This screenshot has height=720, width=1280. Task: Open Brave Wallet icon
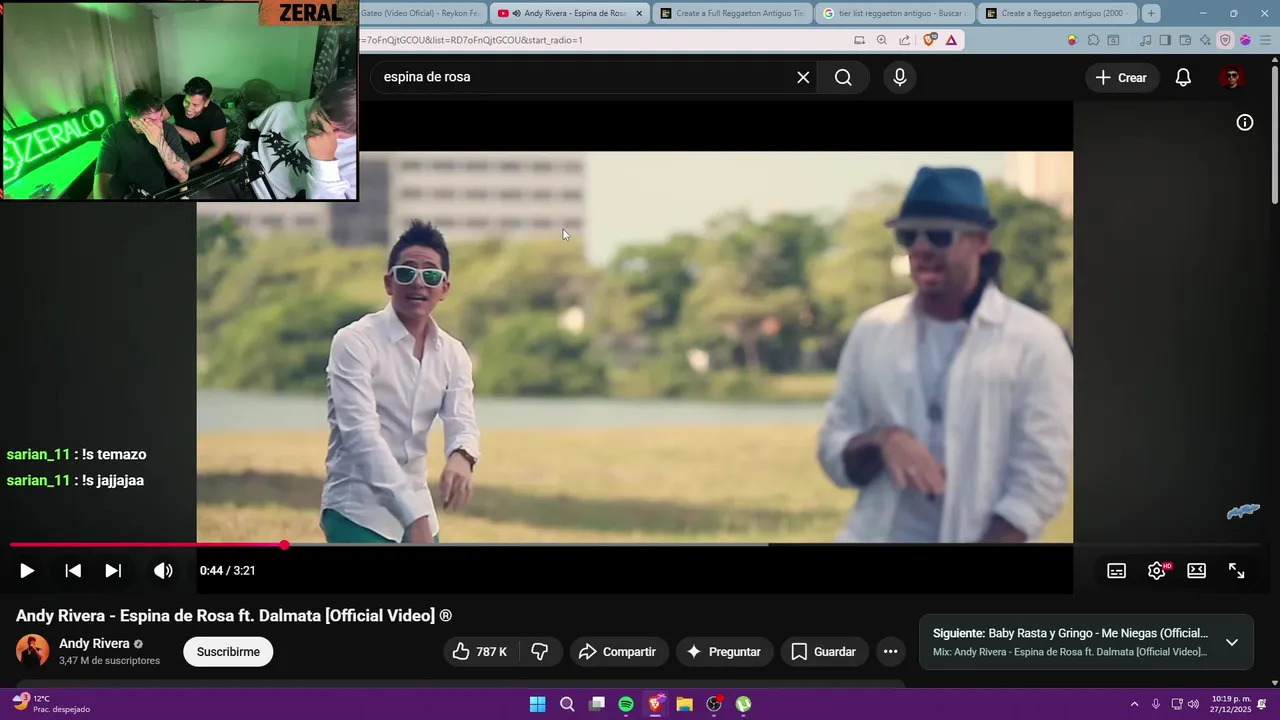click(1185, 40)
